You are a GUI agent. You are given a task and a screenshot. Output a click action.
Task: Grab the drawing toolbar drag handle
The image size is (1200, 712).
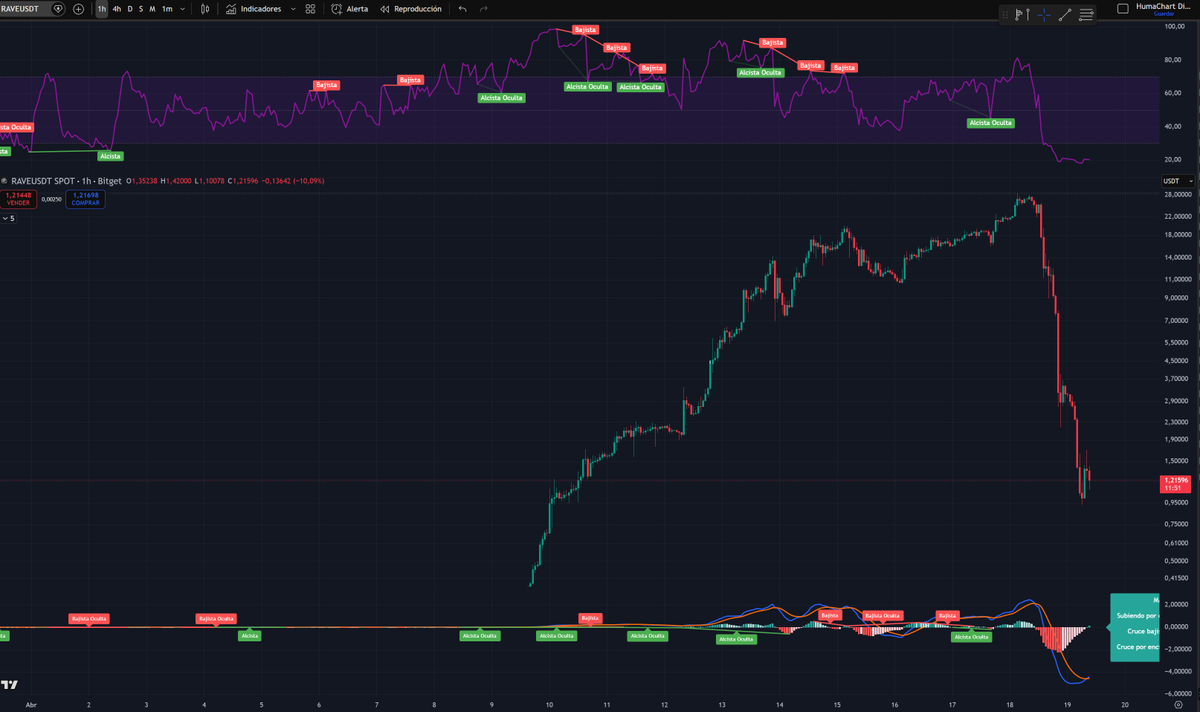(x=1004, y=14)
